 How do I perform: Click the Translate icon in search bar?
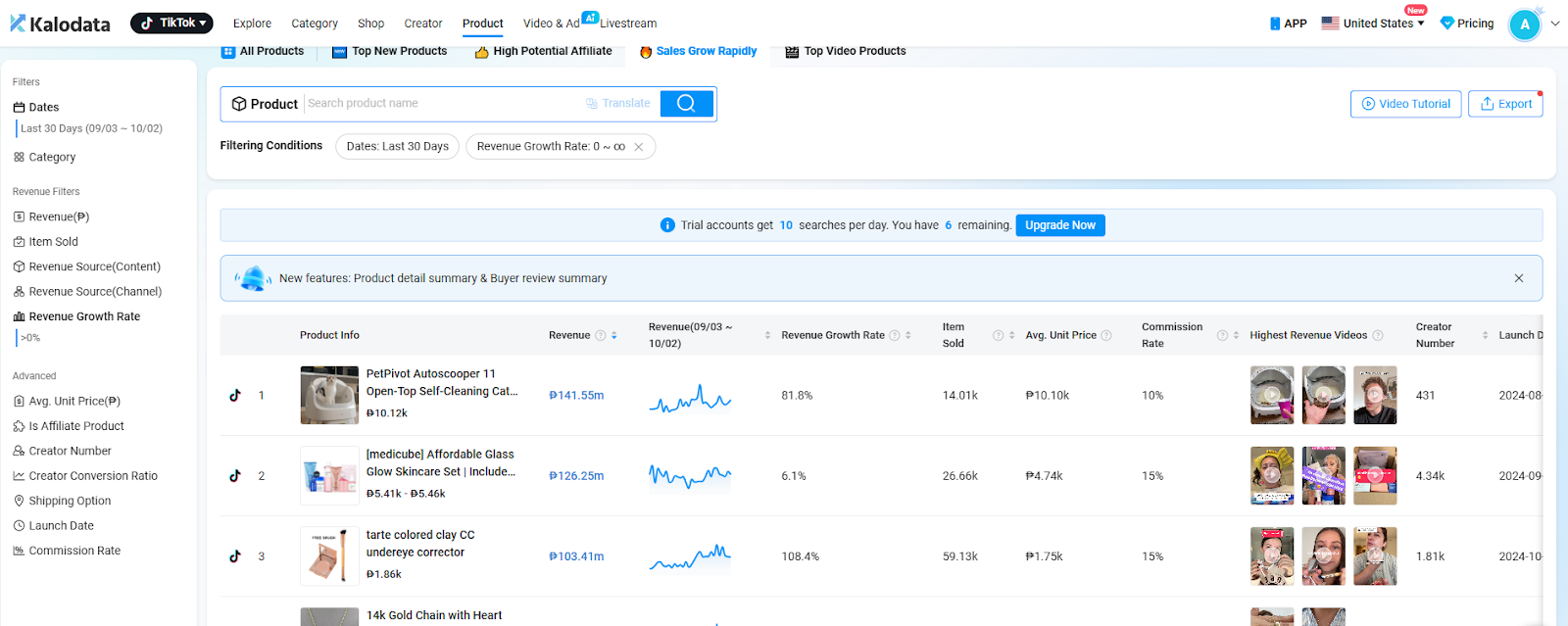click(592, 104)
